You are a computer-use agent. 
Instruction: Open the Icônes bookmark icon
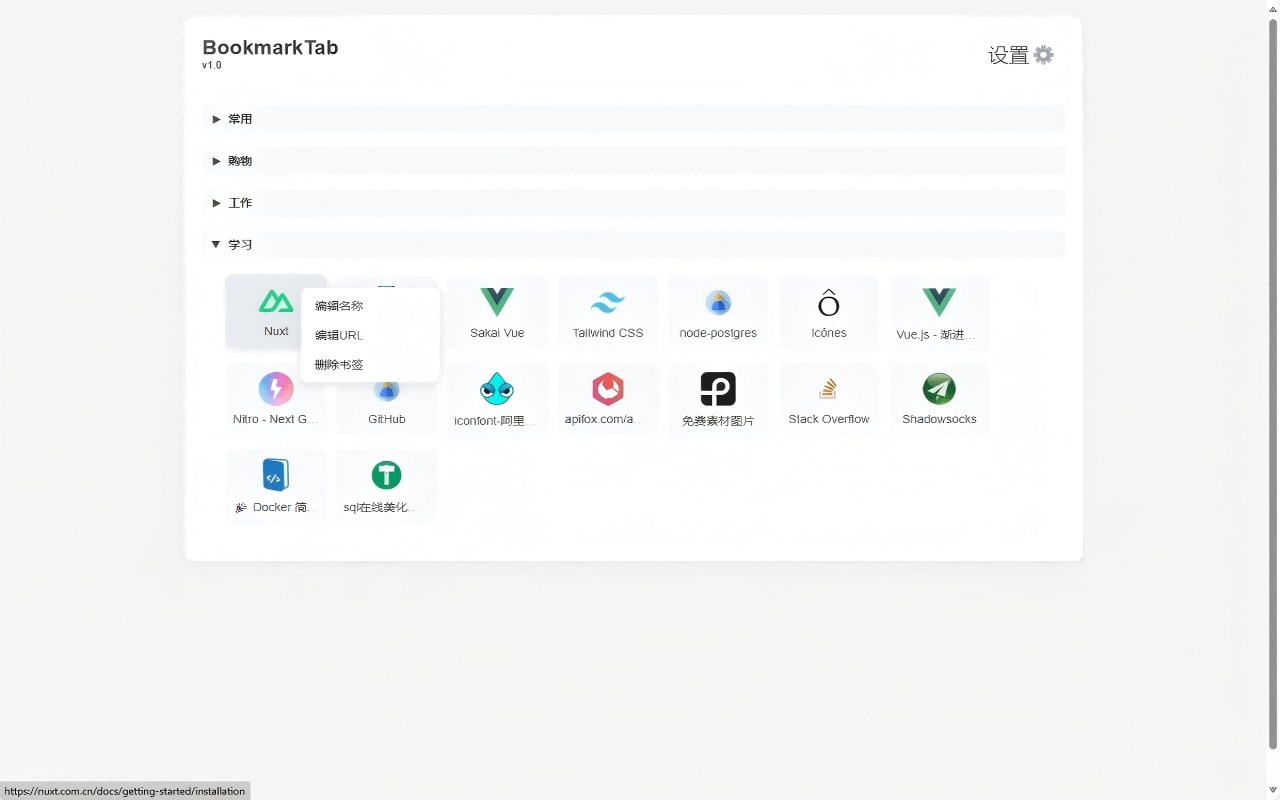click(x=829, y=302)
